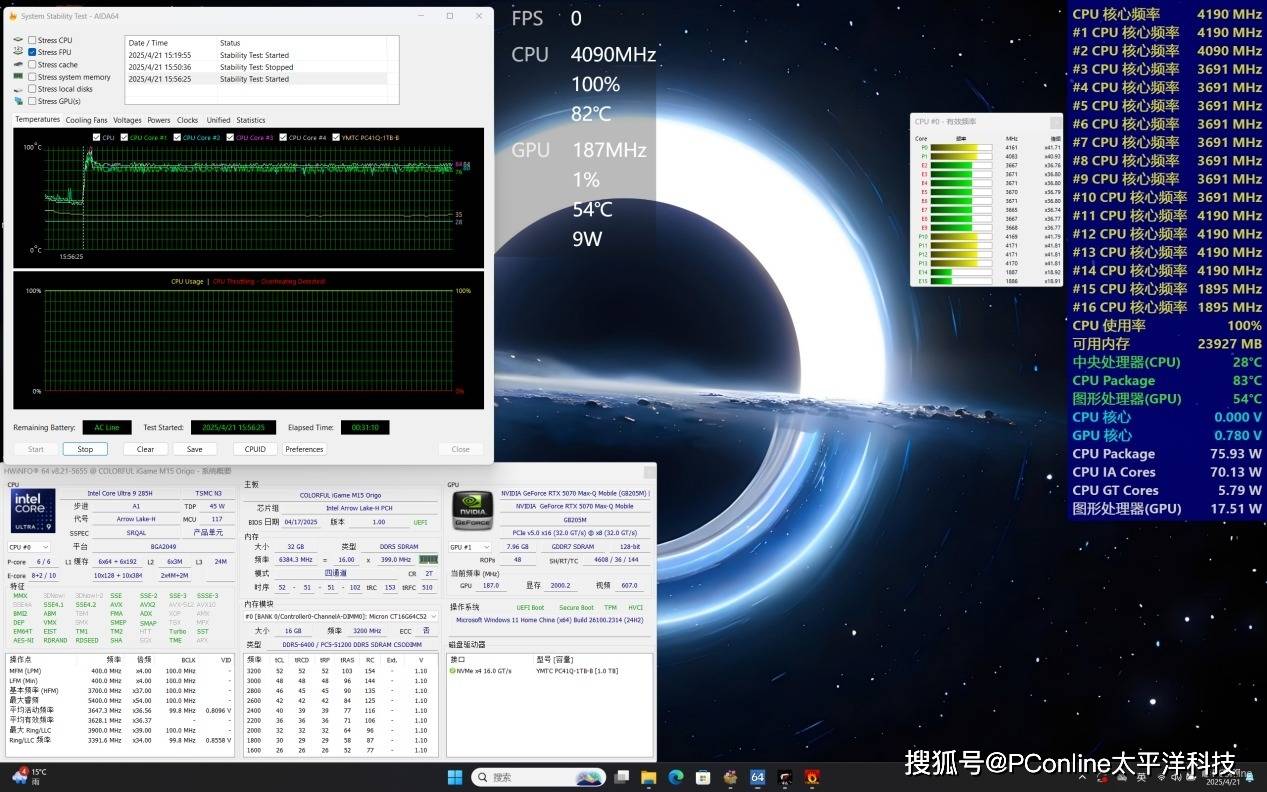1267x792 pixels.
Task: Open the AIDA64 taskbar icon labeled 64
Action: 757,777
